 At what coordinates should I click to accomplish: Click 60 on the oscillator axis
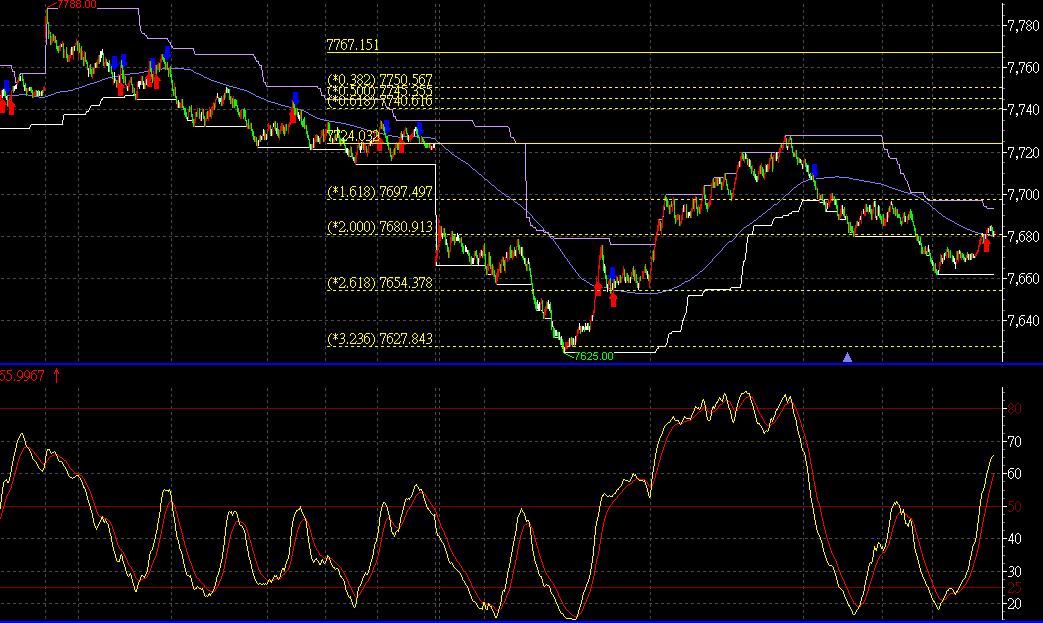(1014, 474)
